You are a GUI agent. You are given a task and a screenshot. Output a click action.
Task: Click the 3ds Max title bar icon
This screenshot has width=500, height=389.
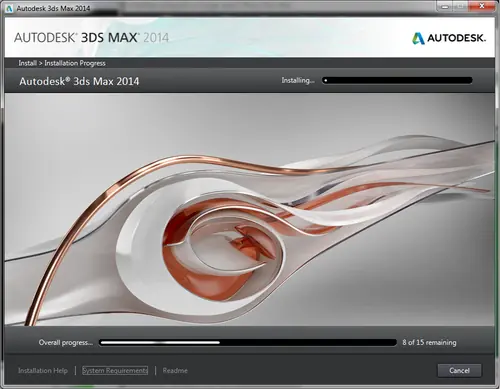[x=9, y=8]
